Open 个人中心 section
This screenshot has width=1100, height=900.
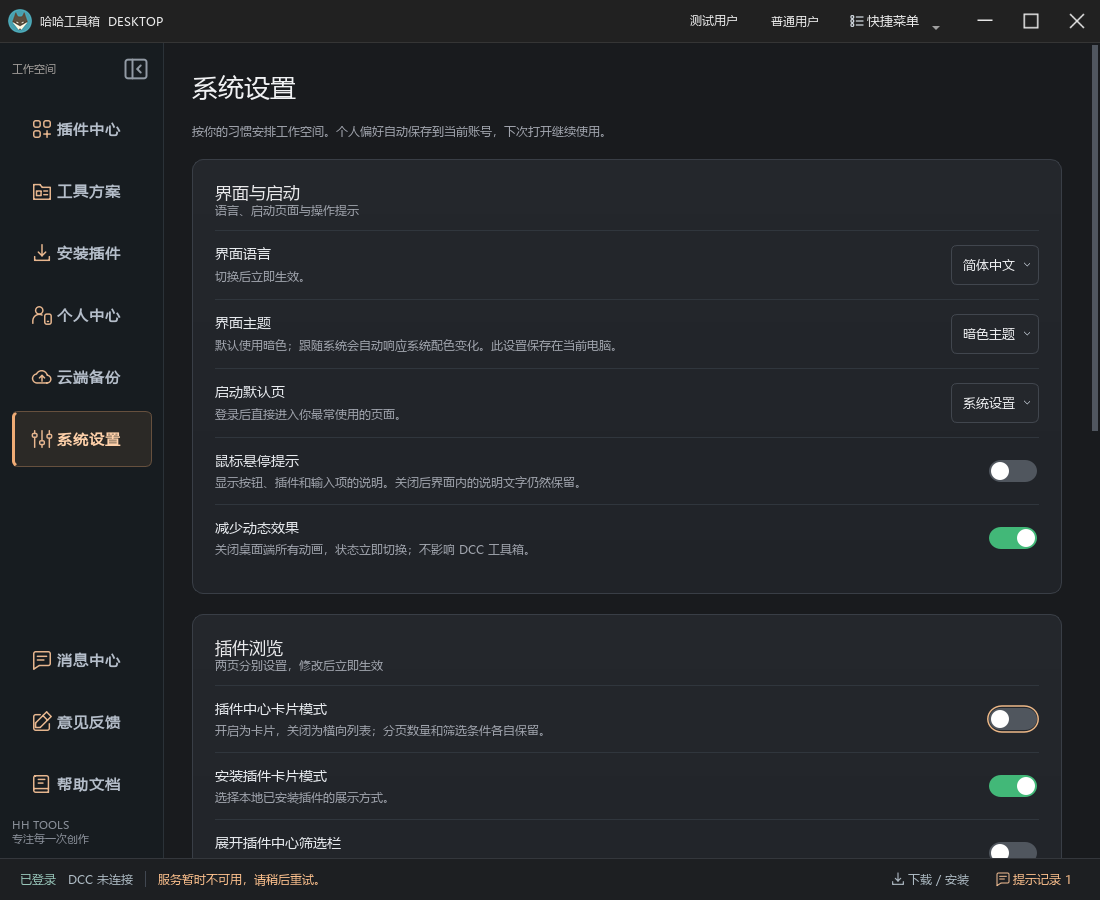81,316
